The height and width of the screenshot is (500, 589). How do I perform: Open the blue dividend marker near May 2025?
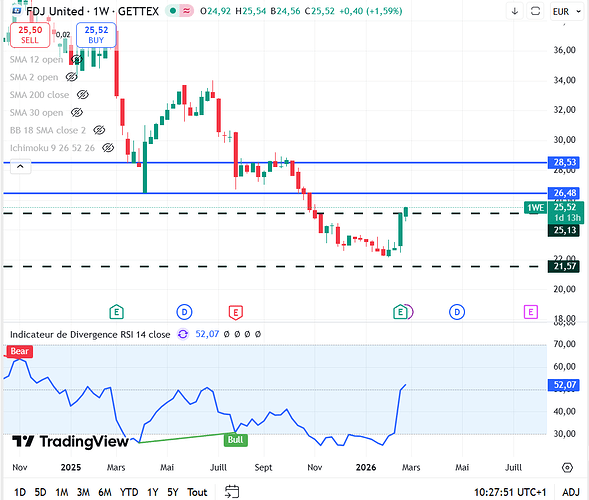point(184,312)
